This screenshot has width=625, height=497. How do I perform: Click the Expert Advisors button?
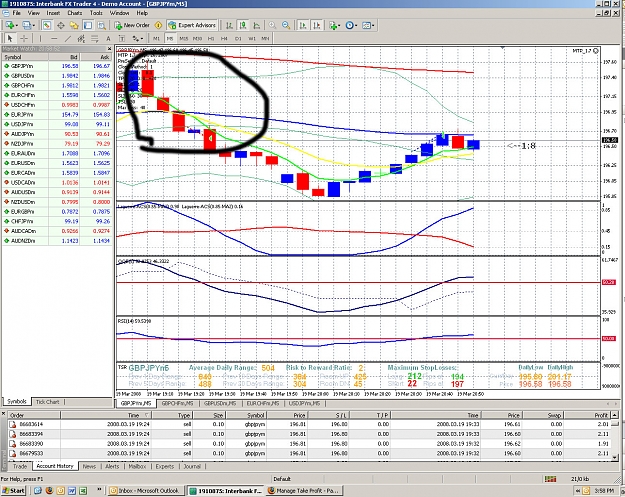tap(193, 25)
